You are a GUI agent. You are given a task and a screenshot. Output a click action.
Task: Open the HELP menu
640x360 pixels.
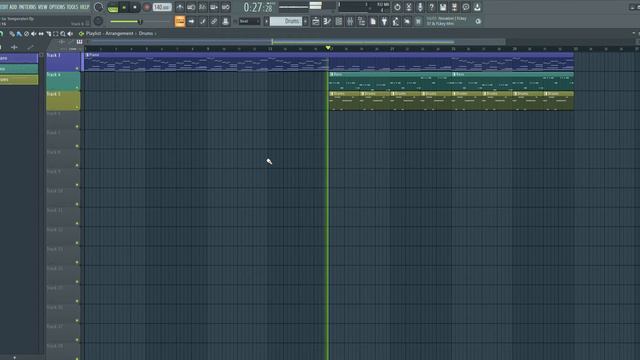pos(84,7)
